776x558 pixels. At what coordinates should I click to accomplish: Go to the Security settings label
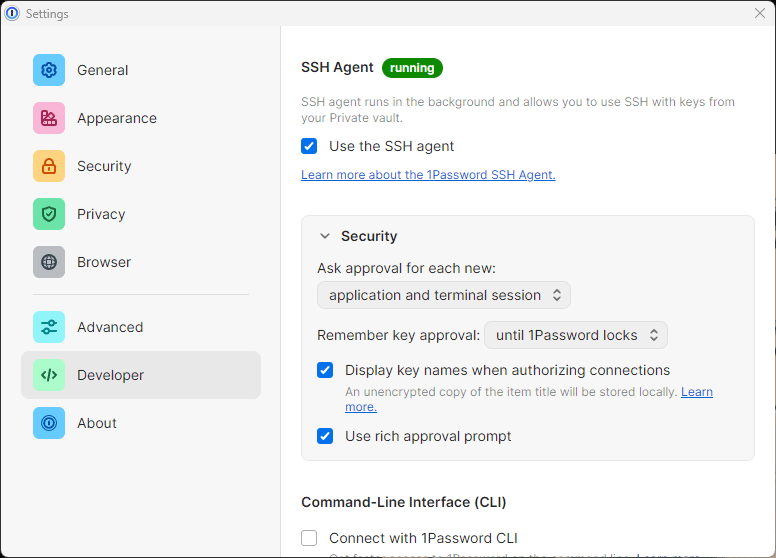tap(104, 166)
